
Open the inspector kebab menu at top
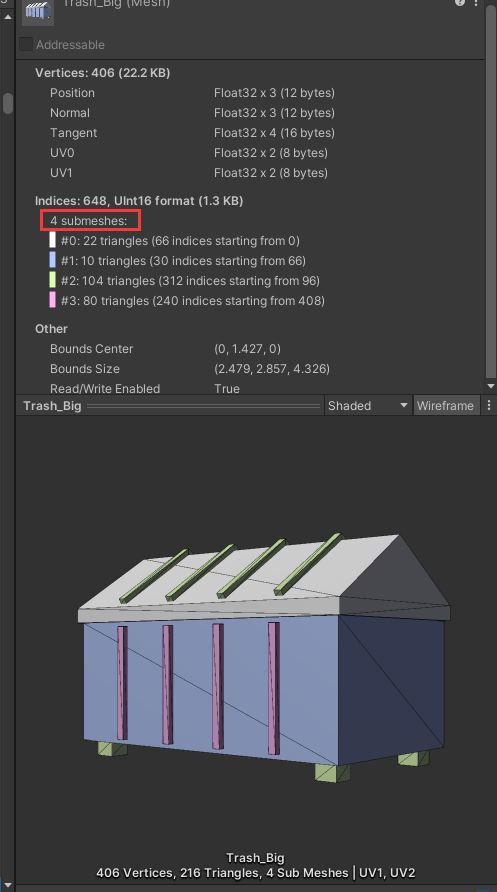(476, 2)
